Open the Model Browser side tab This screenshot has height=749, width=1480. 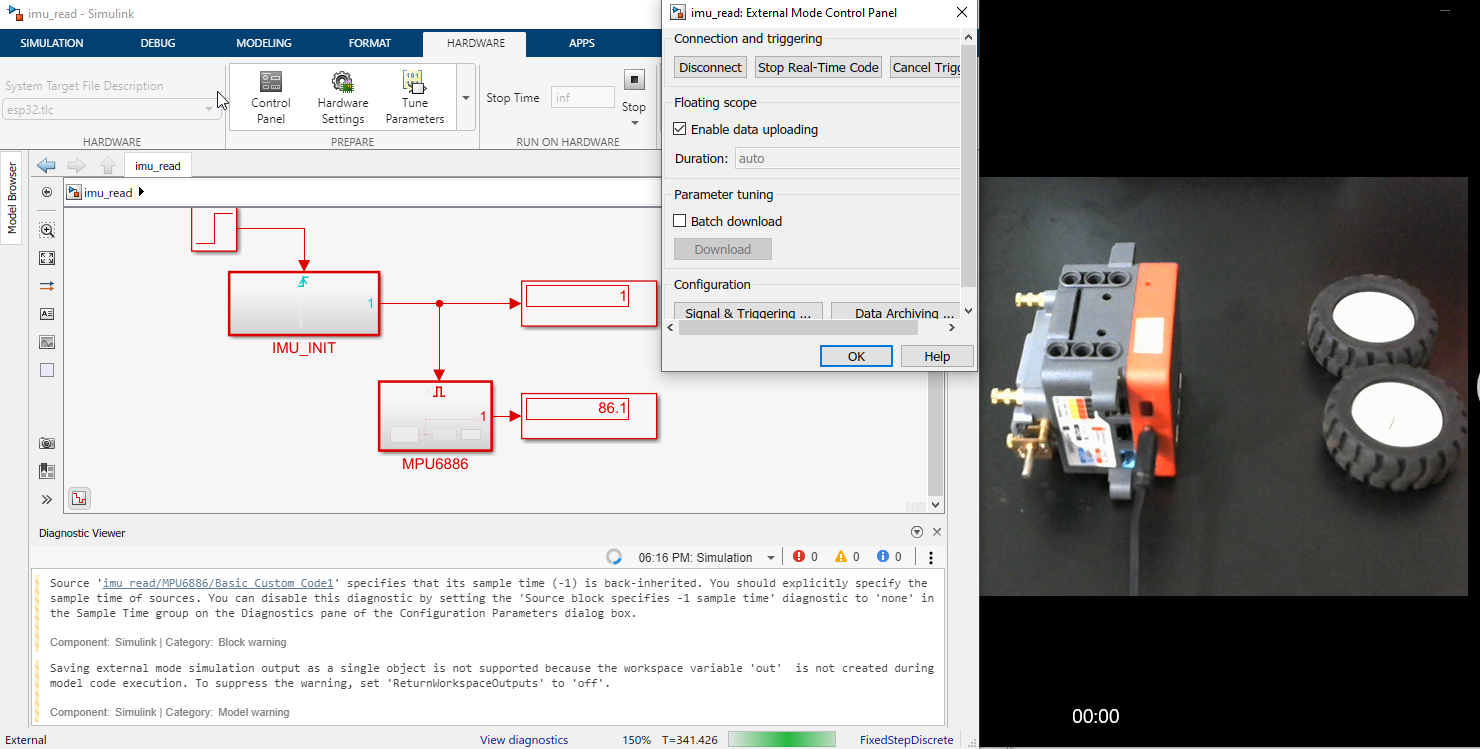click(13, 198)
